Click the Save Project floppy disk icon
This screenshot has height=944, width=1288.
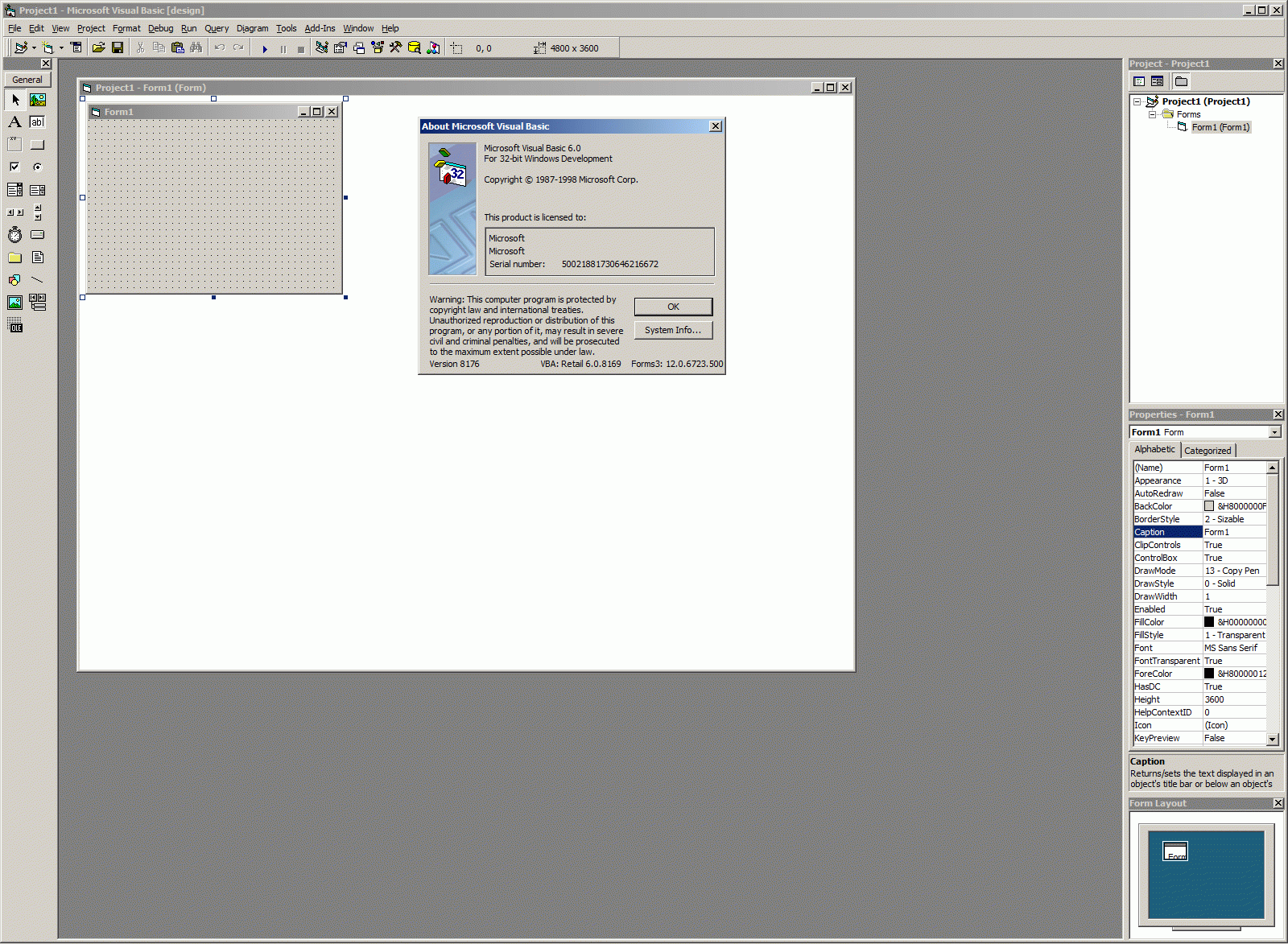pyautogui.click(x=118, y=48)
